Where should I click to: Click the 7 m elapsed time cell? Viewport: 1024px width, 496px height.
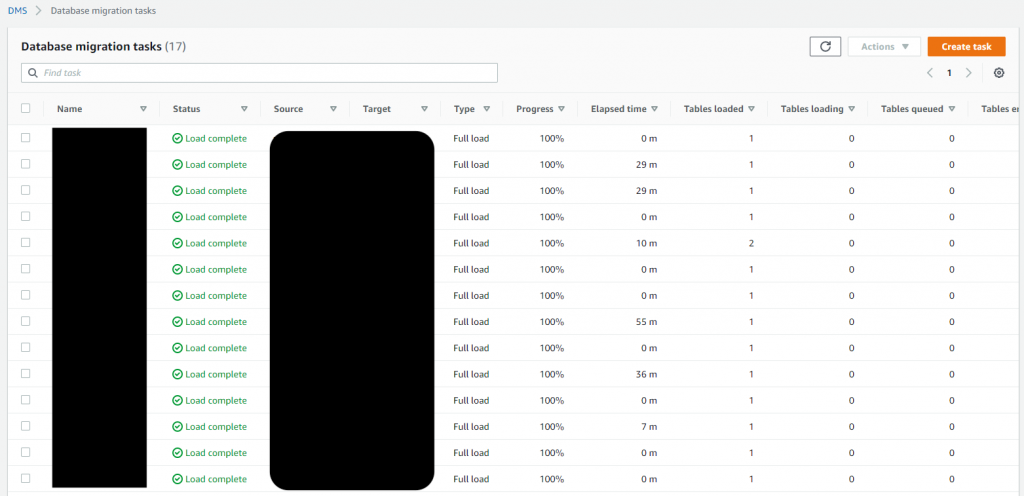(x=648, y=426)
